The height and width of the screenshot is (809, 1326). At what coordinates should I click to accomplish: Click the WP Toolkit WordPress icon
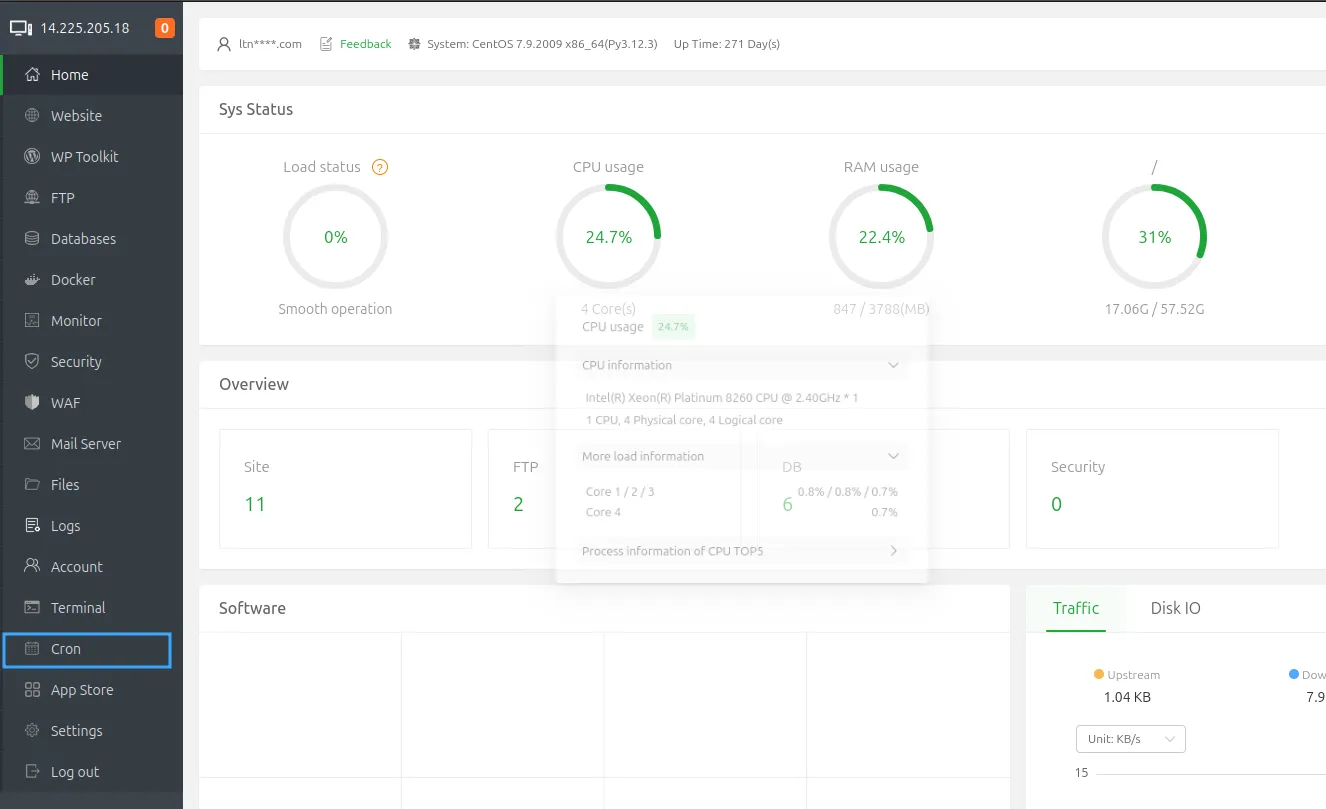[32, 157]
